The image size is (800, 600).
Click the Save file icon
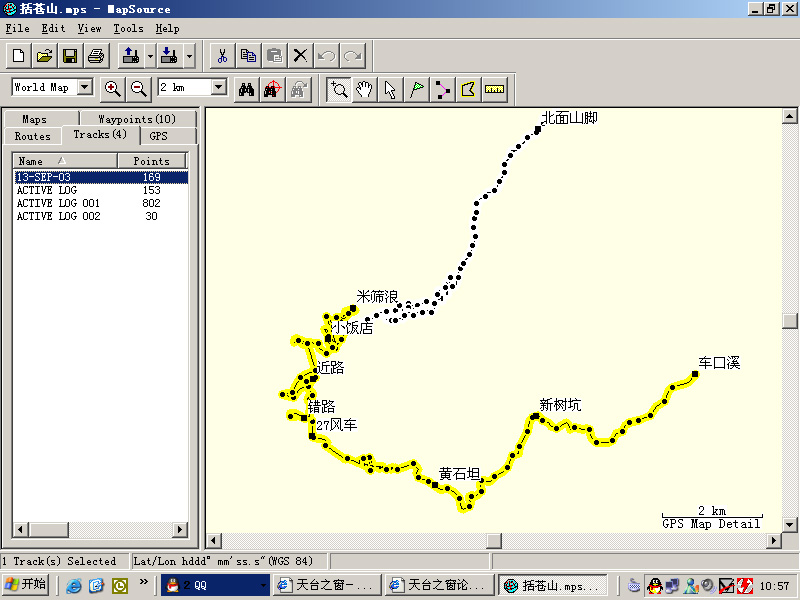pyautogui.click(x=70, y=55)
